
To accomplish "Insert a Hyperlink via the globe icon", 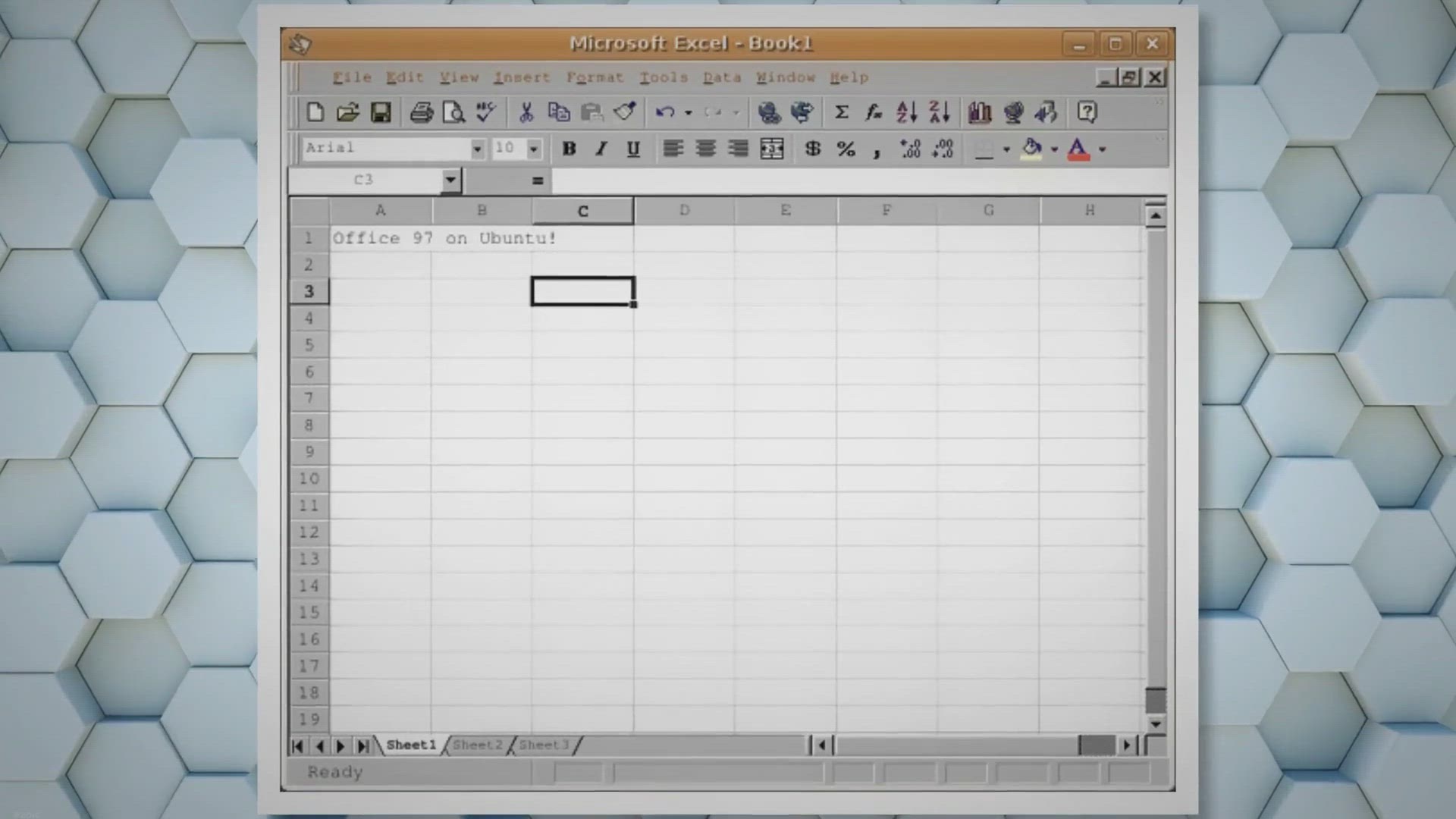I will pos(769,112).
